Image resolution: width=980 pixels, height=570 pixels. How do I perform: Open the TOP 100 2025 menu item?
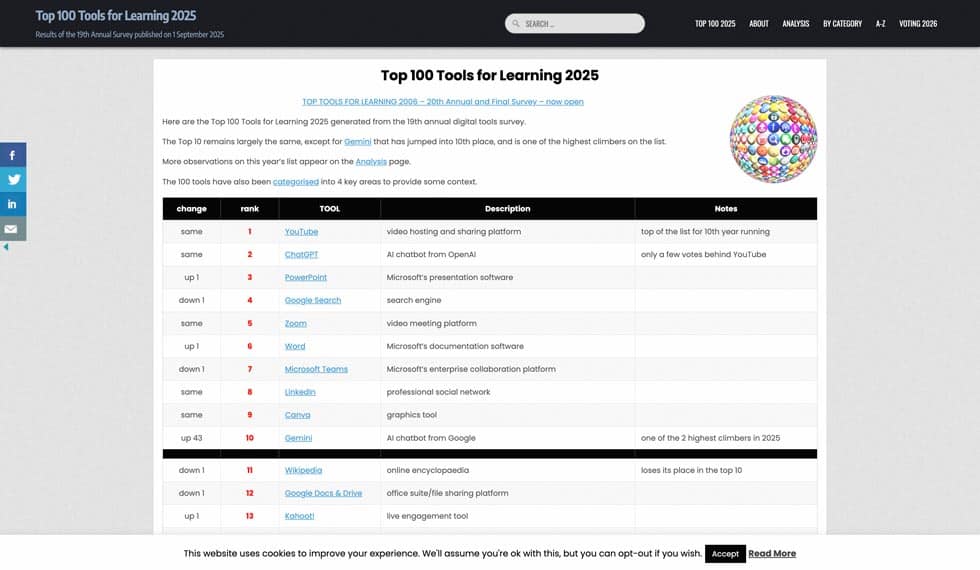tap(715, 24)
